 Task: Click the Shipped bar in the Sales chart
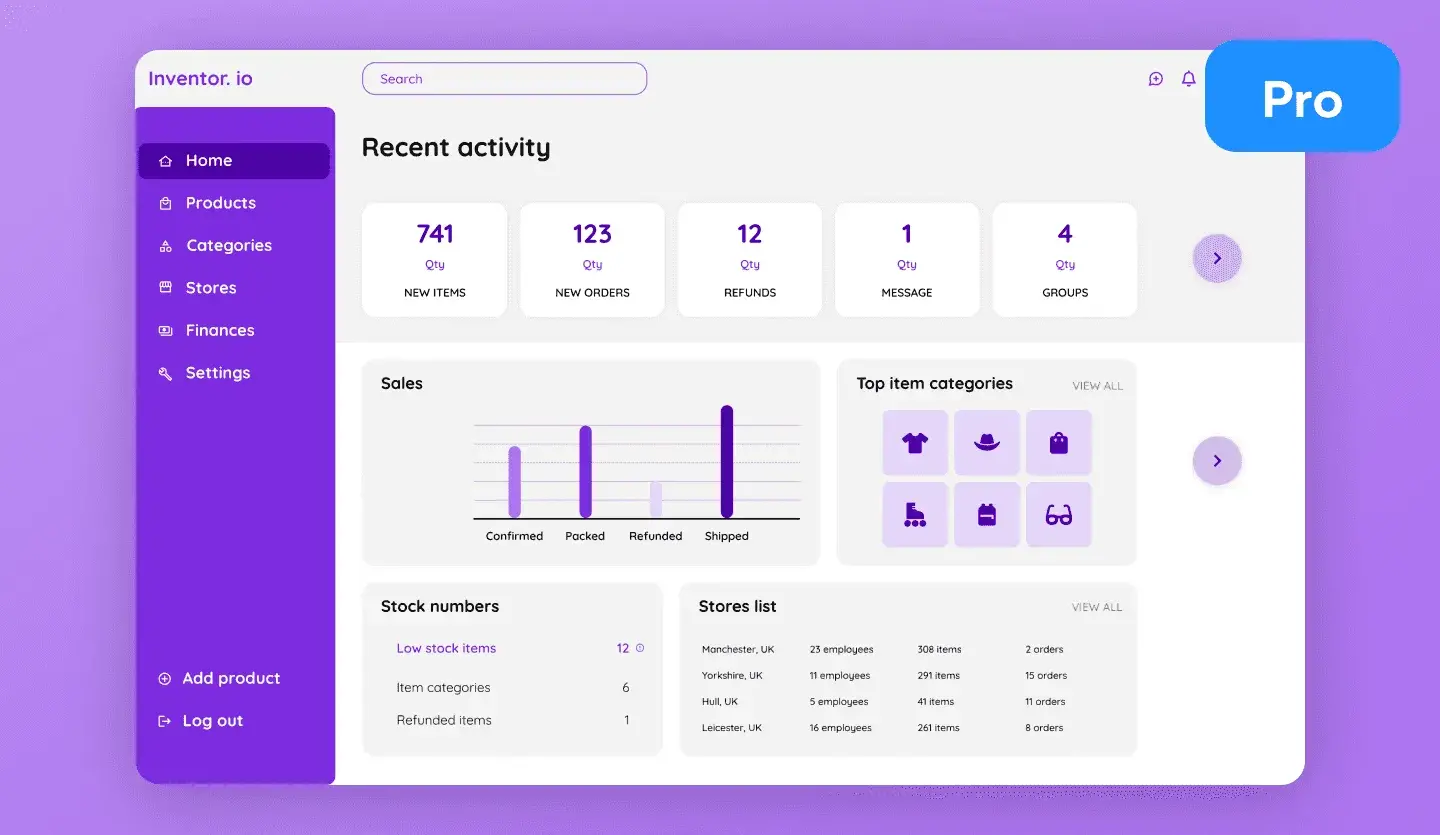coord(726,462)
